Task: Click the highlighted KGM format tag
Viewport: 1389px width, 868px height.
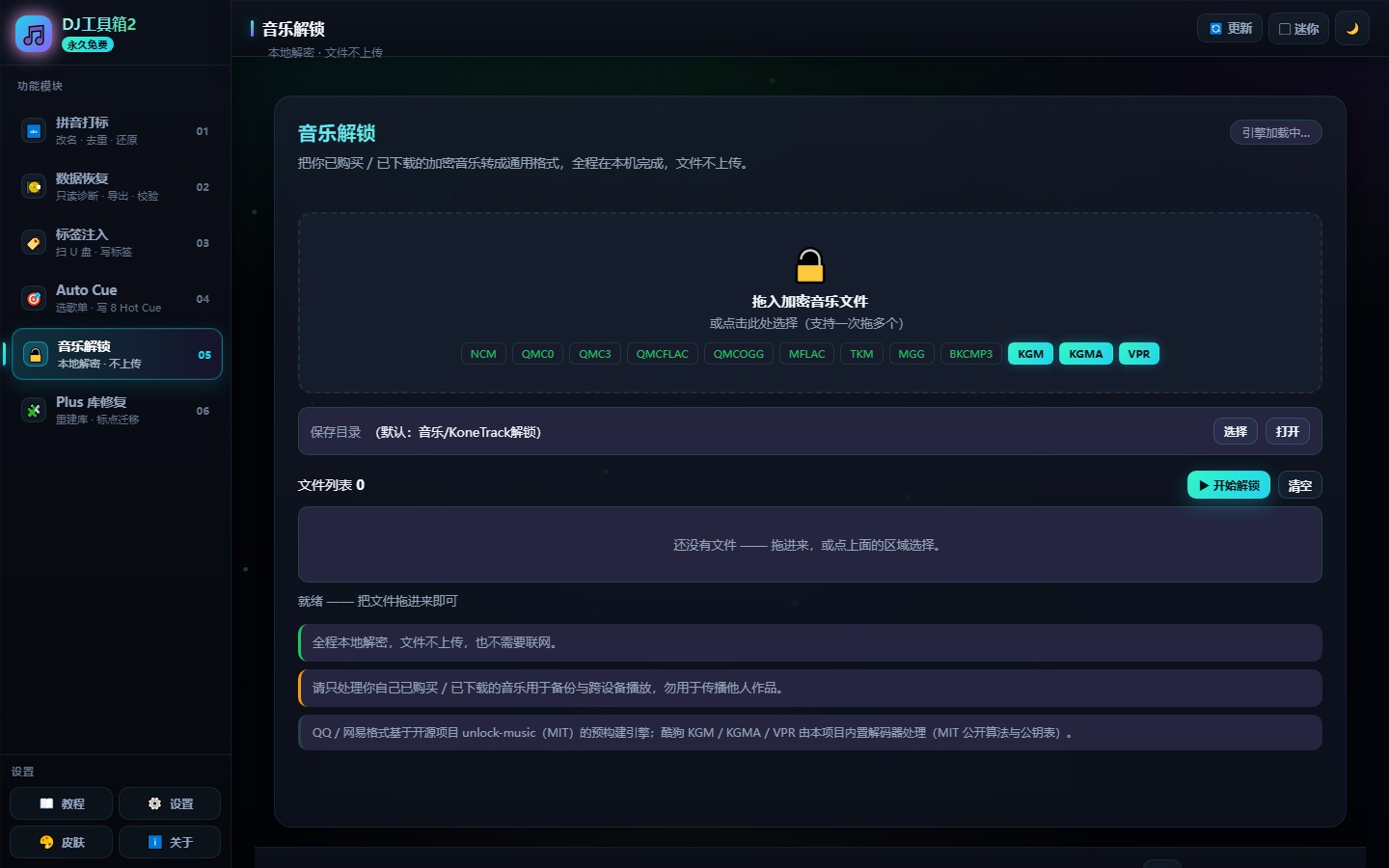Action: tap(1031, 354)
